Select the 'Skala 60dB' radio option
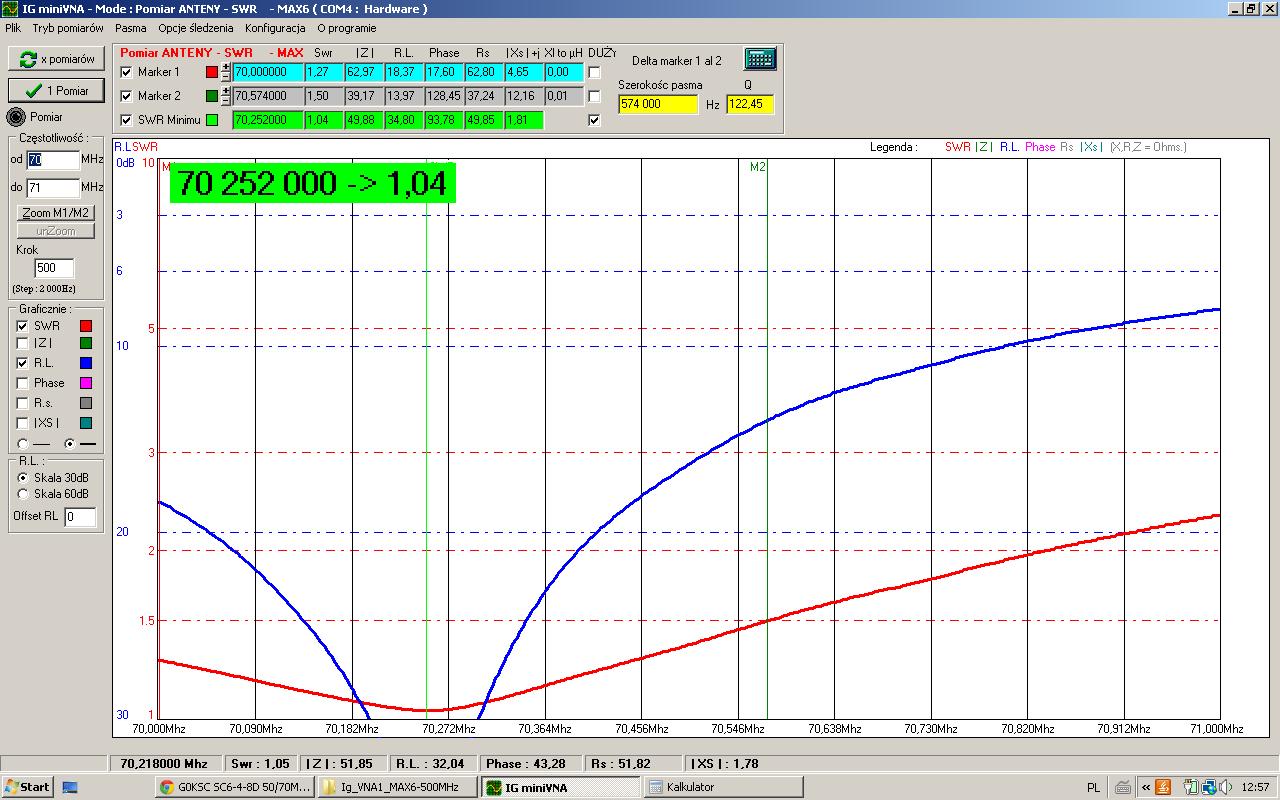This screenshot has width=1280, height=800. pos(23,494)
